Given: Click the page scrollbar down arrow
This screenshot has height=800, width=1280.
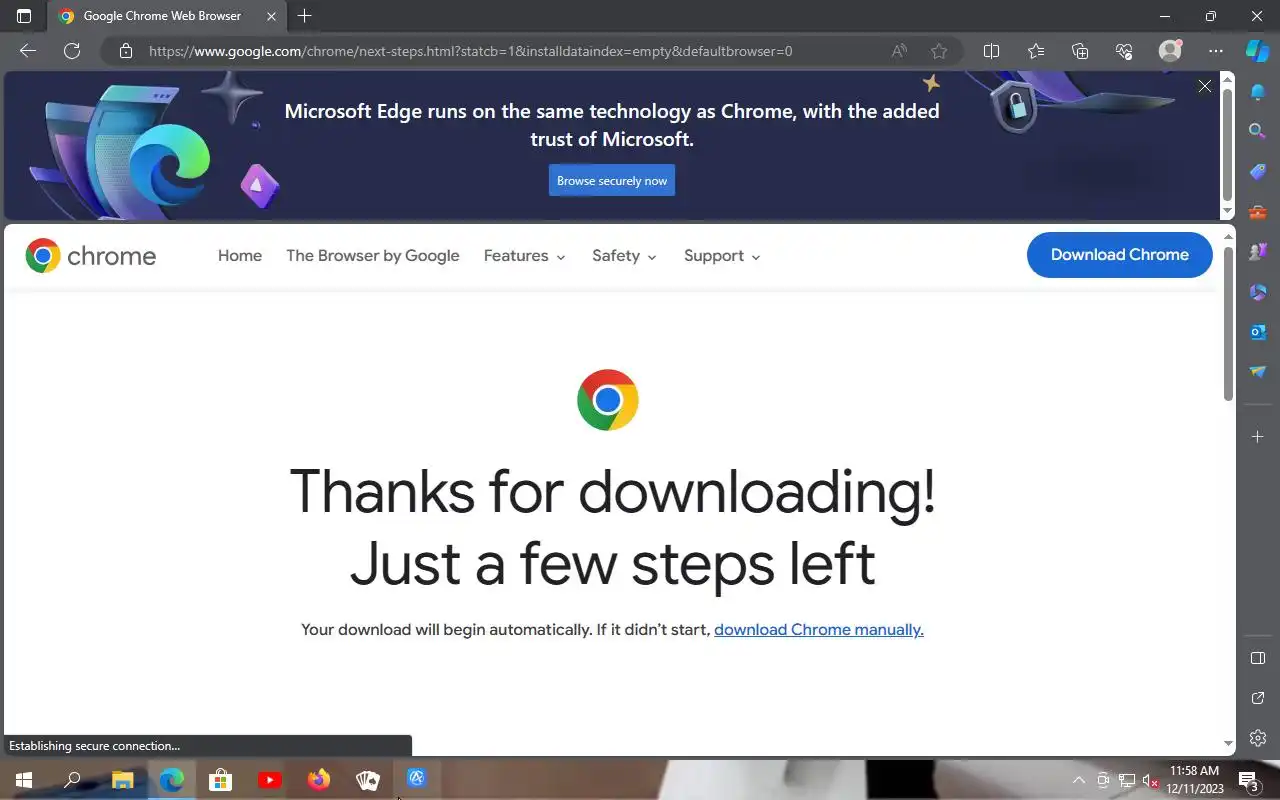Looking at the screenshot, I should click(1229, 744).
